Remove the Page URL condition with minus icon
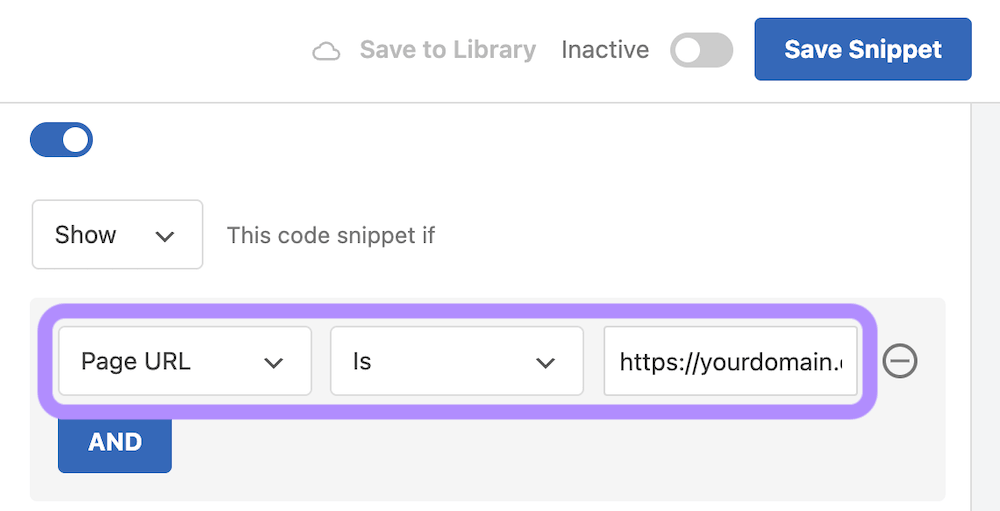 [901, 361]
